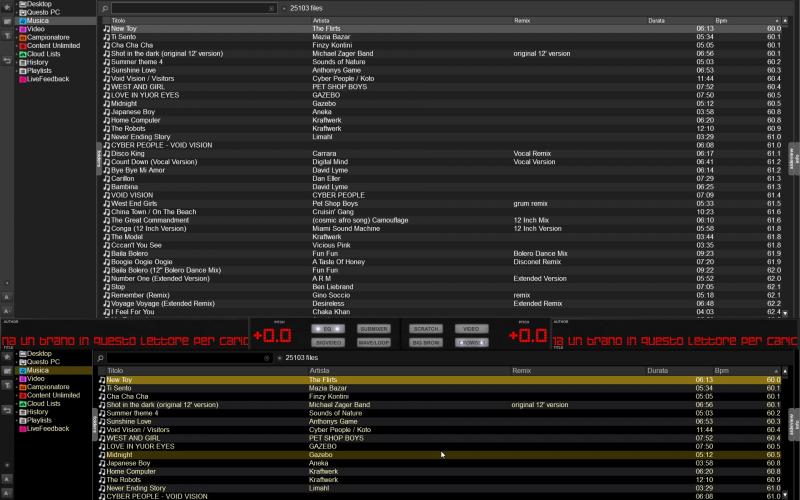The height and width of the screenshot is (500, 800).
Task: Click the folders side tab in lower browser
Action: click(x=94, y=424)
